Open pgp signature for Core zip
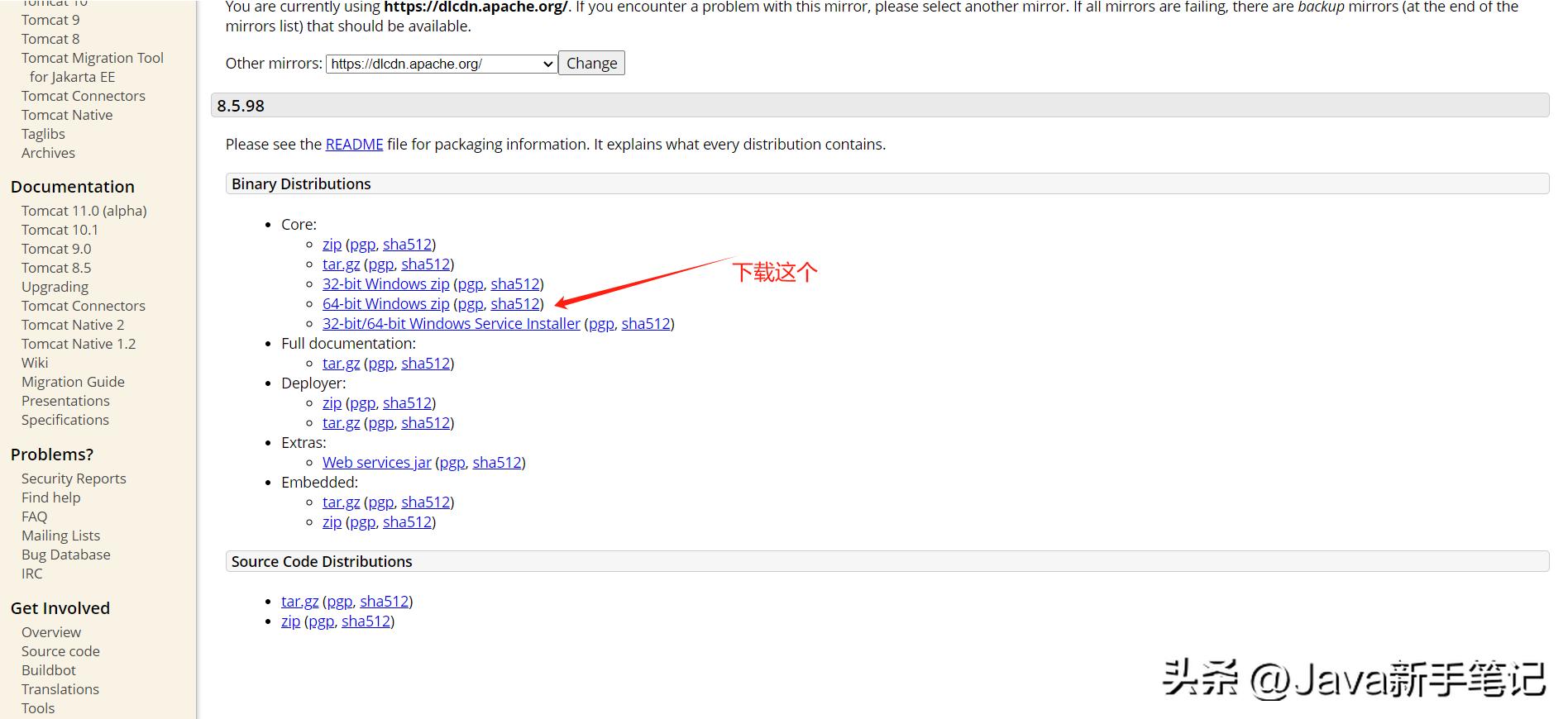This screenshot has width=1568, height=719. tap(362, 245)
